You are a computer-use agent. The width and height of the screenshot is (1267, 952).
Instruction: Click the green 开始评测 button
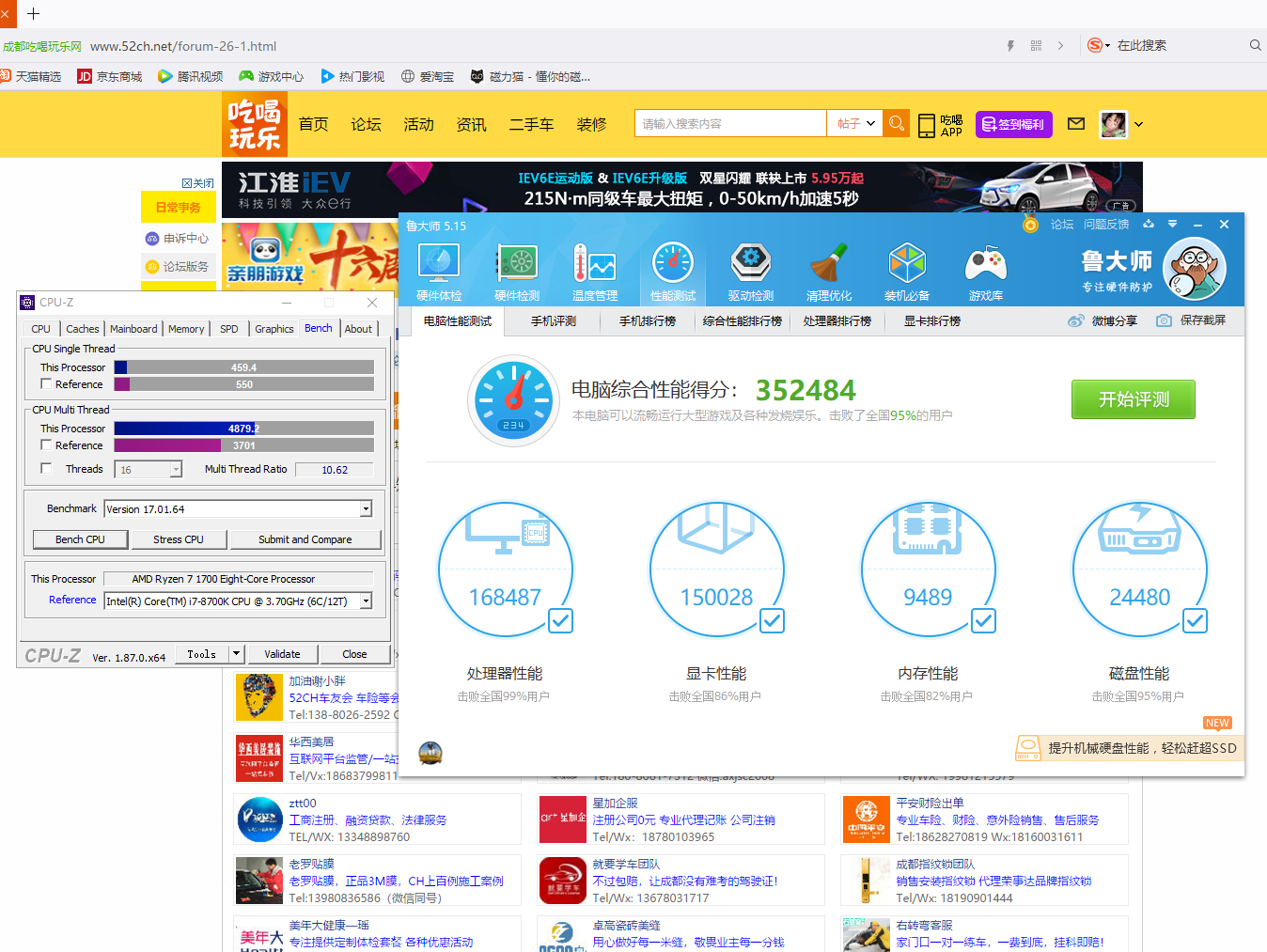tap(1134, 399)
